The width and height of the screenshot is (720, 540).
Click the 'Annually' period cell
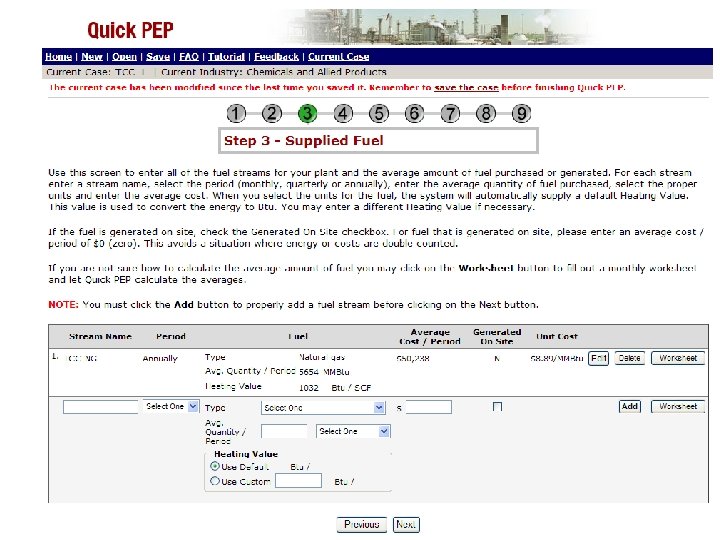(160, 358)
